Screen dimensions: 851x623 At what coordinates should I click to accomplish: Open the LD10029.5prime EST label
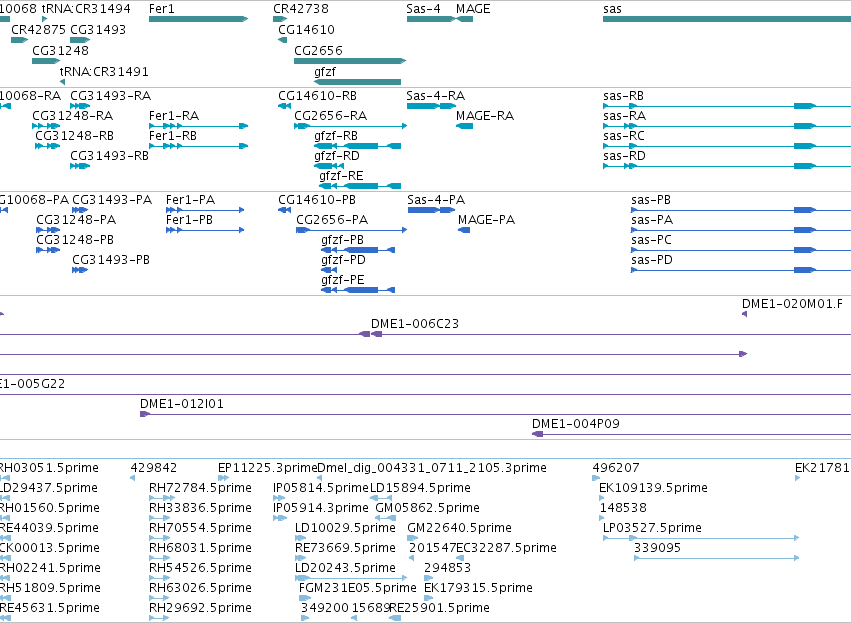coord(345,528)
